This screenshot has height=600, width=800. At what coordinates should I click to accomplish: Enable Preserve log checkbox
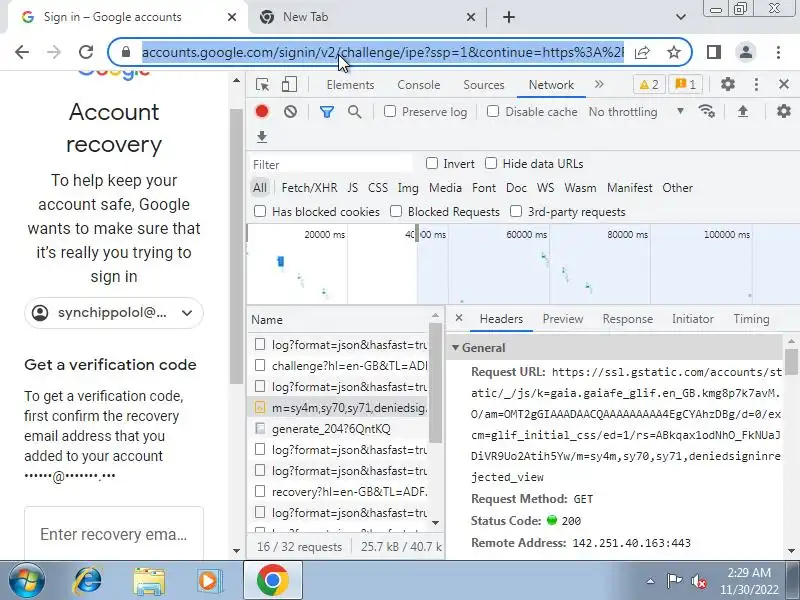coord(390,111)
